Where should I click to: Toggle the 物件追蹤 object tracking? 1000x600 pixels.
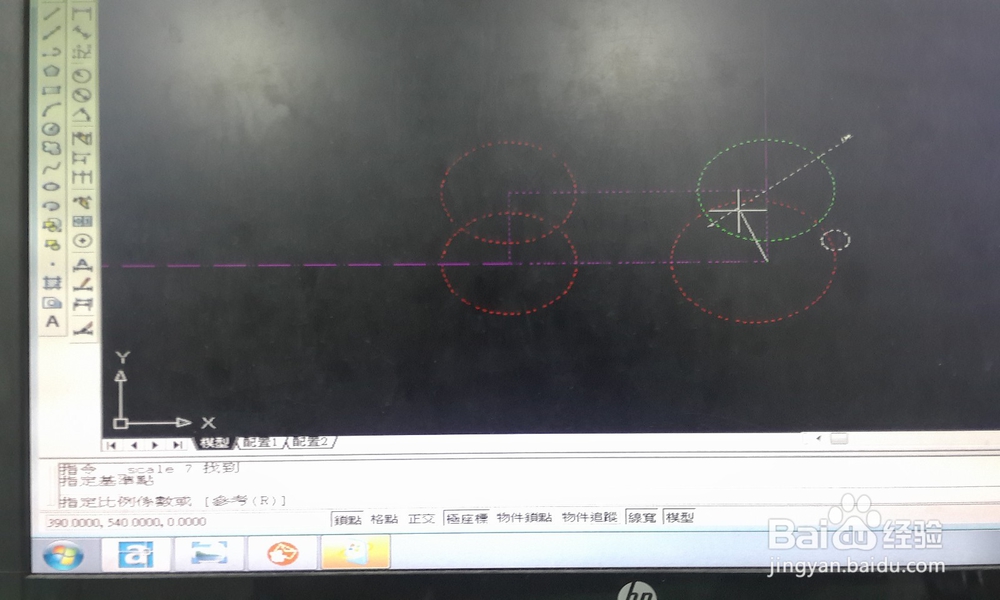(x=589, y=517)
